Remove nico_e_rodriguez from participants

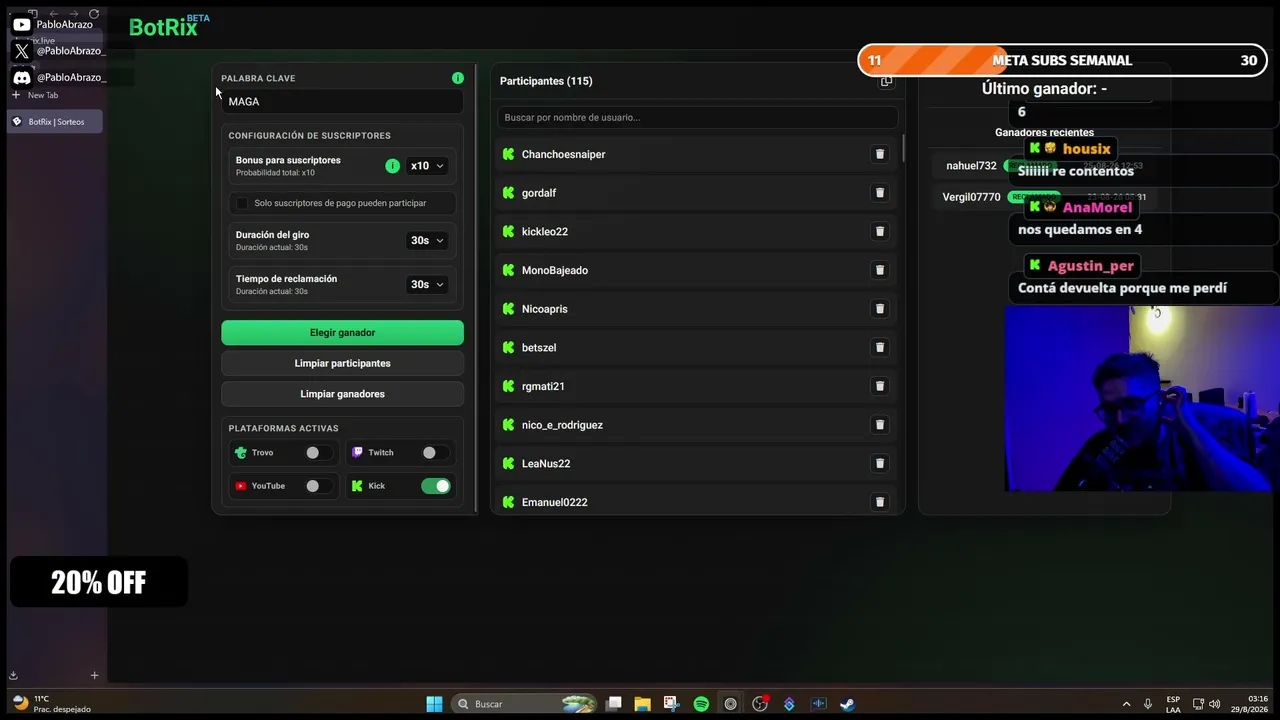tap(880, 425)
